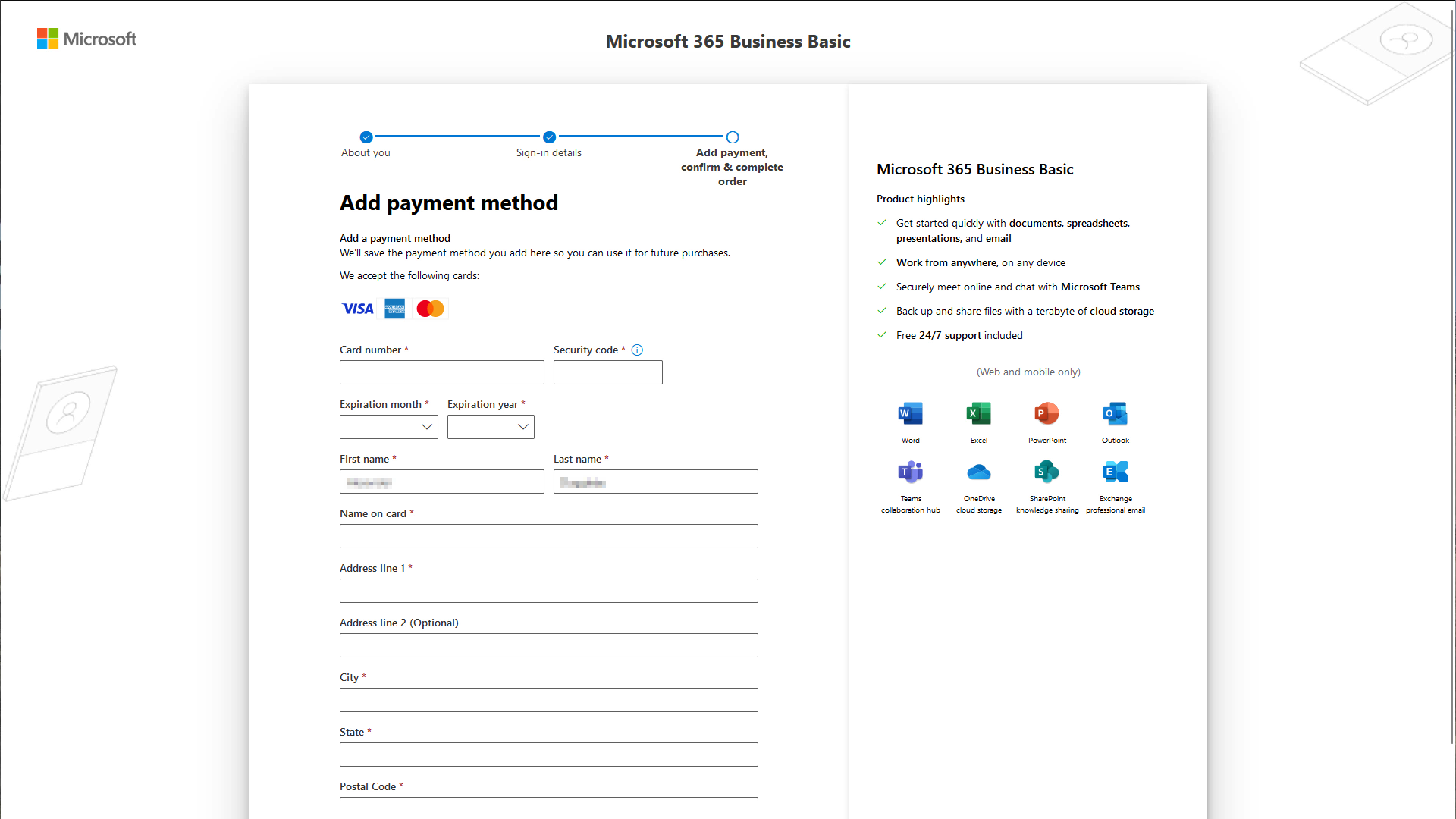Click the security code info tooltip
This screenshot has width=1456, height=819.
click(x=636, y=350)
